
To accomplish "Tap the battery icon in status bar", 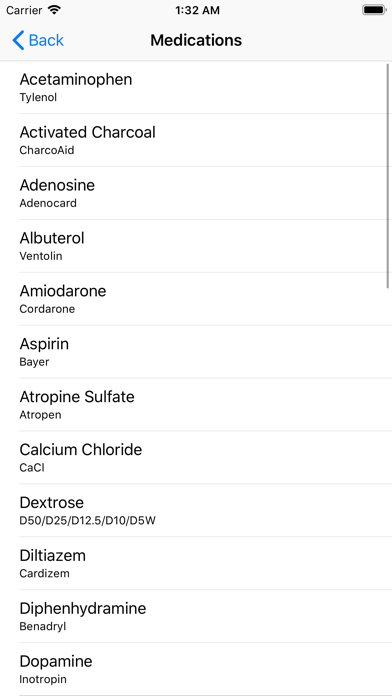I will (374, 10).
